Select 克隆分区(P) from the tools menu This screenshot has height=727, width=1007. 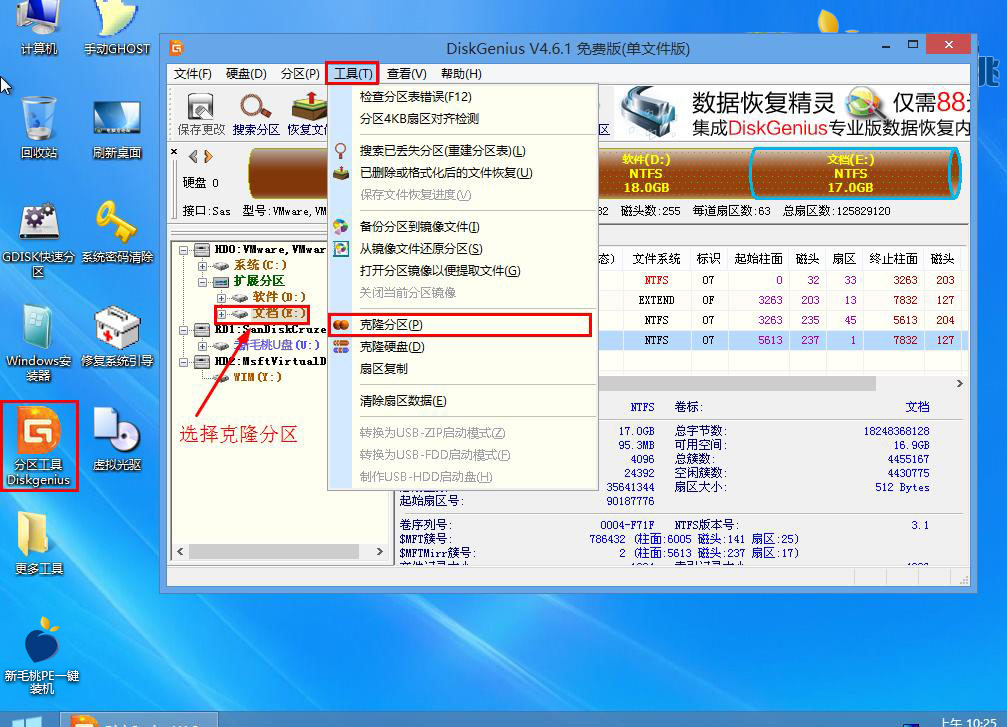(x=460, y=325)
